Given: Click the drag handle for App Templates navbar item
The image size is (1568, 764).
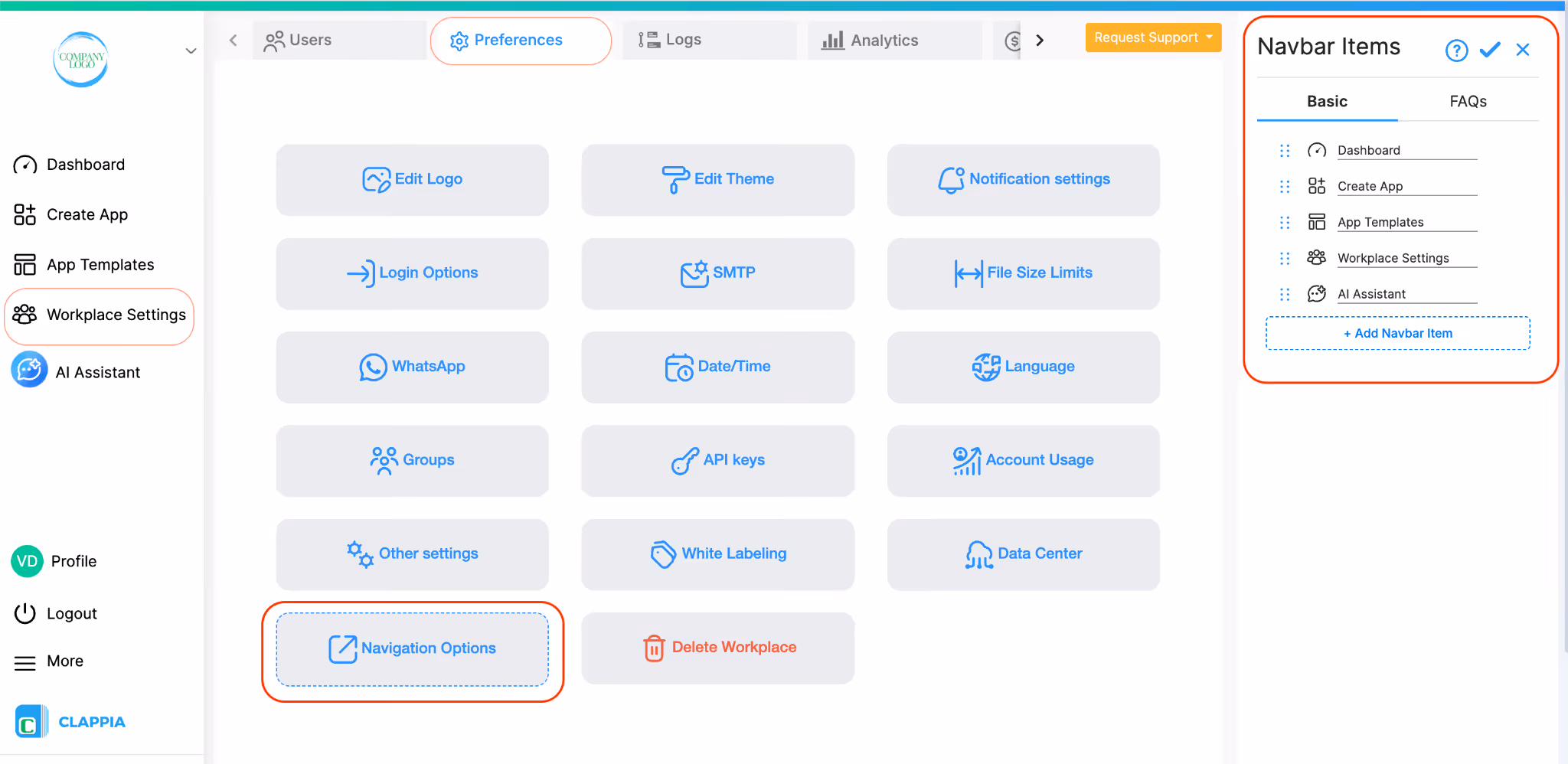Looking at the screenshot, I should pos(1285,223).
